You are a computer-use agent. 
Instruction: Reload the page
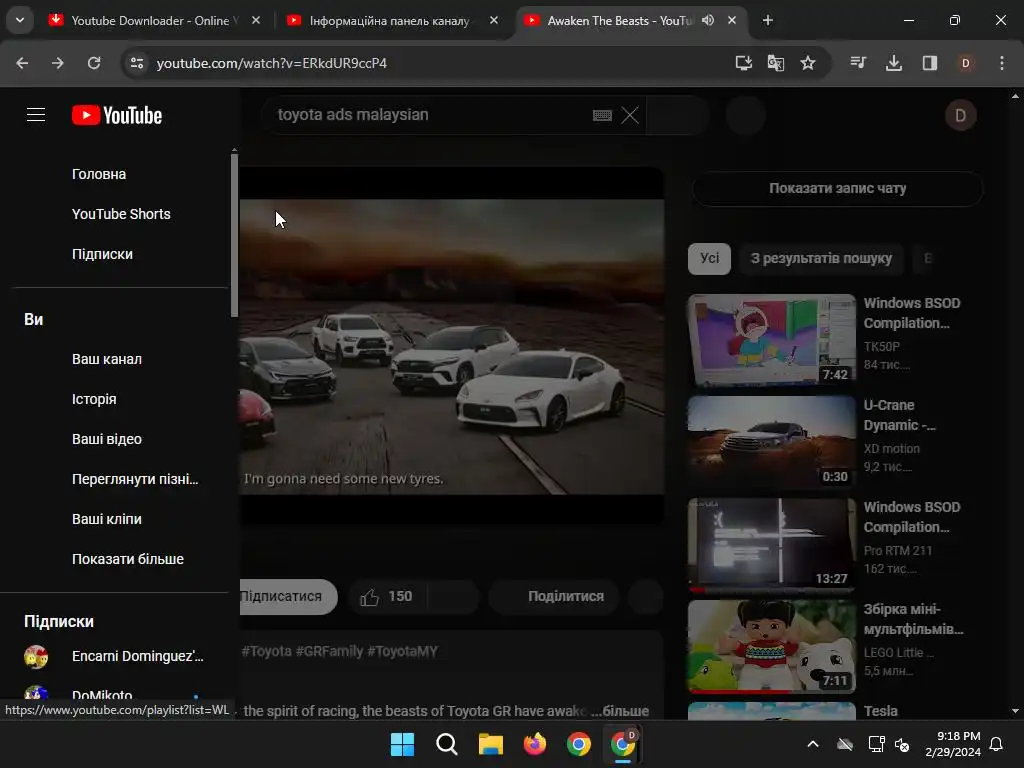tap(94, 63)
